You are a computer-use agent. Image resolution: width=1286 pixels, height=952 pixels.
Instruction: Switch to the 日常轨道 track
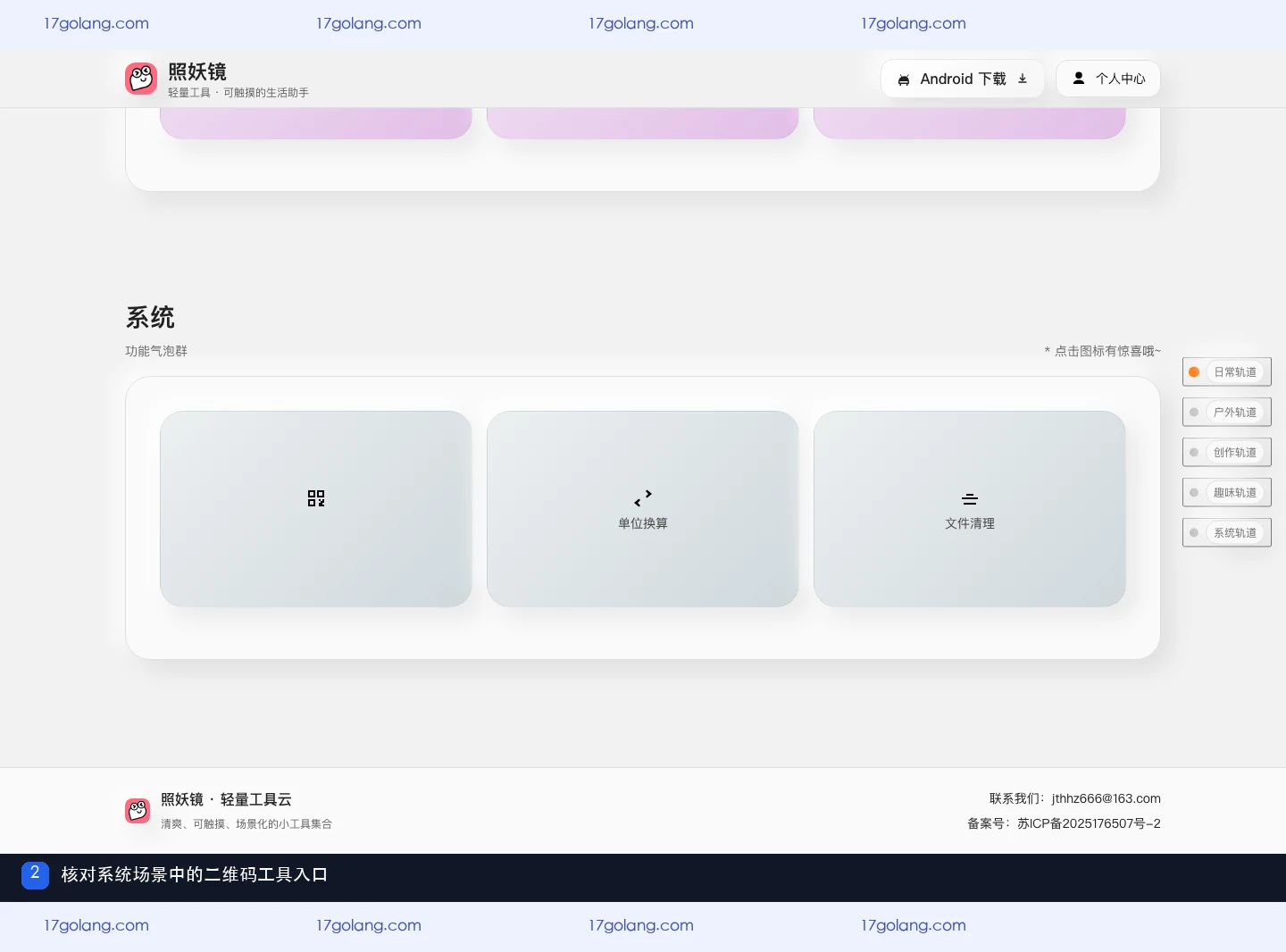[1227, 372]
